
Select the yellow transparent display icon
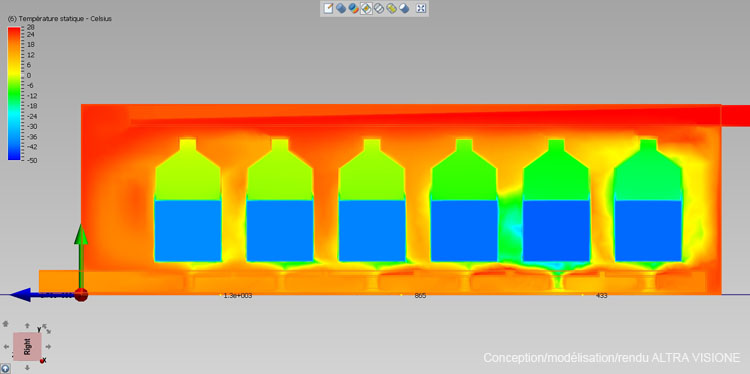click(x=392, y=8)
